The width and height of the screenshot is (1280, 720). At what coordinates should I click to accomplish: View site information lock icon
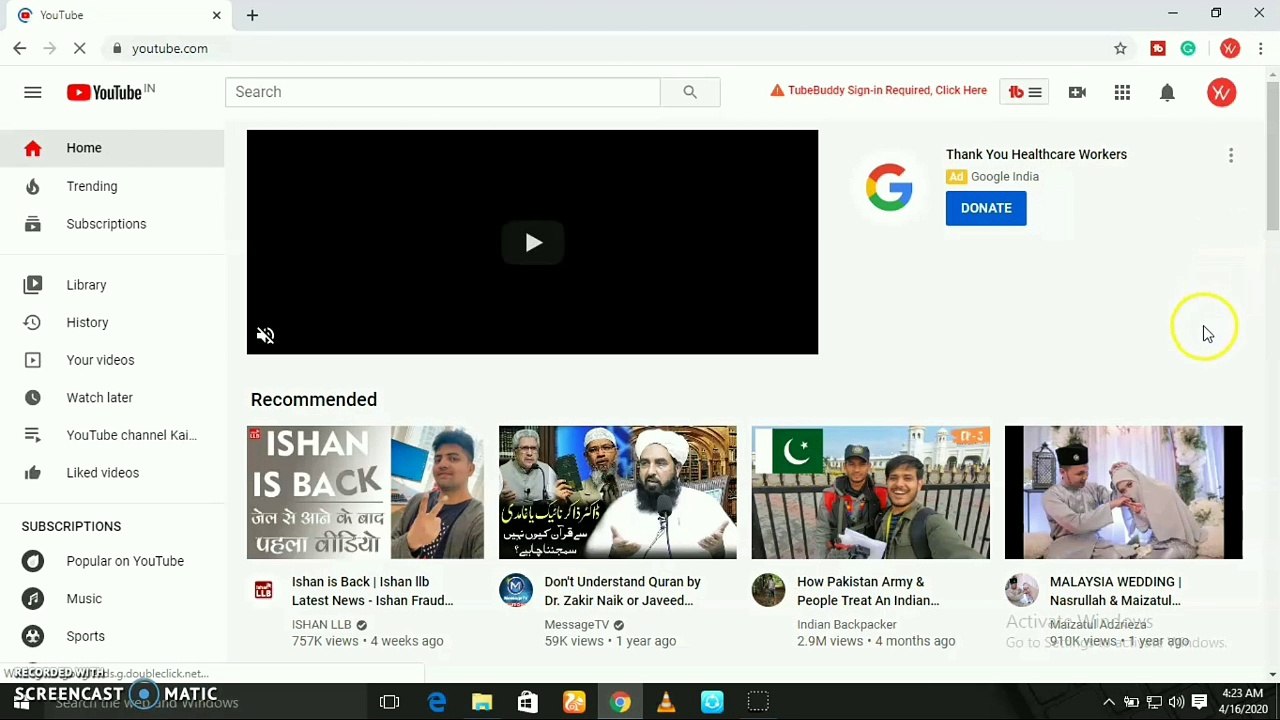coord(118,48)
